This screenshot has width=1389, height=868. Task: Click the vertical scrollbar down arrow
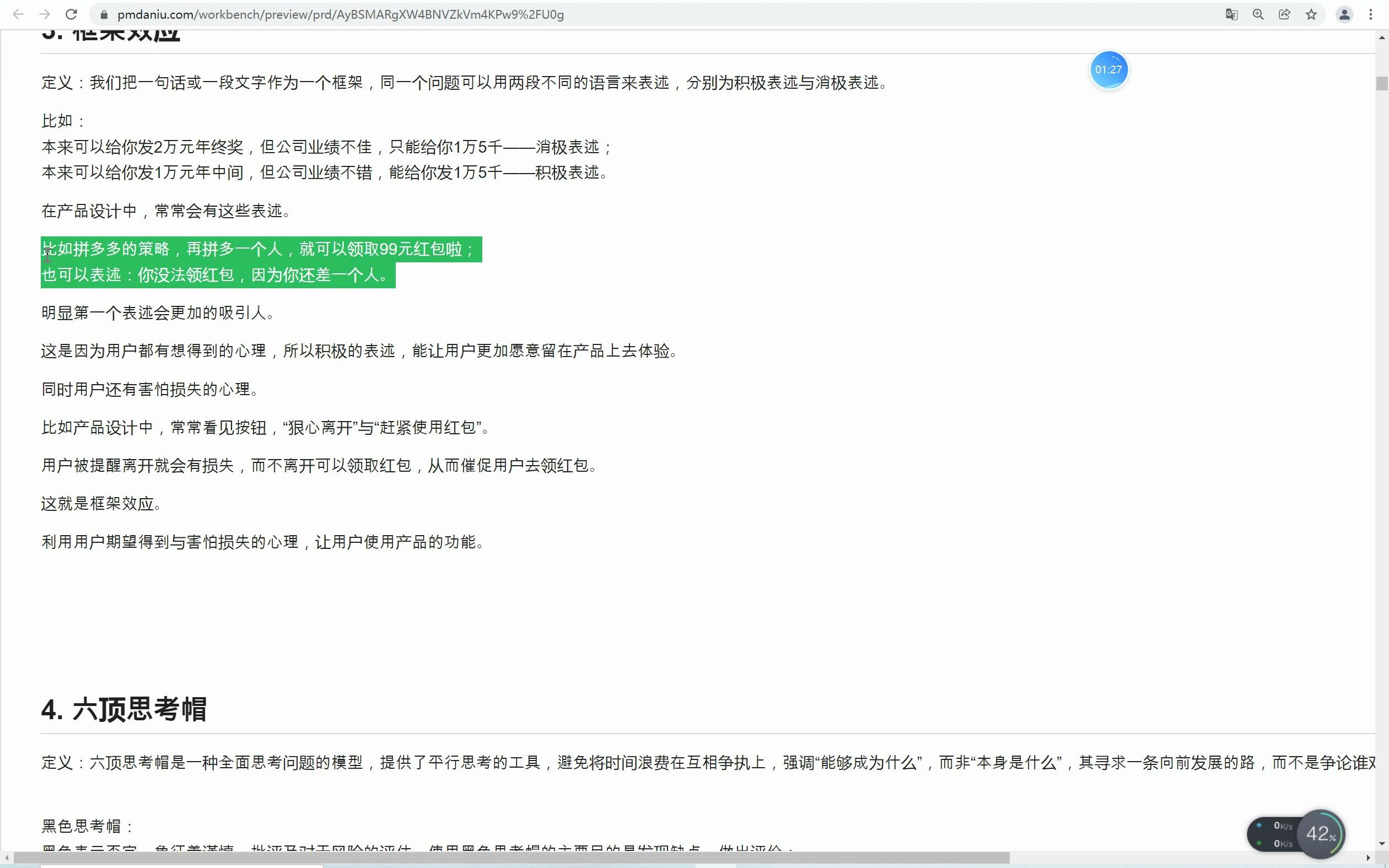1381,844
